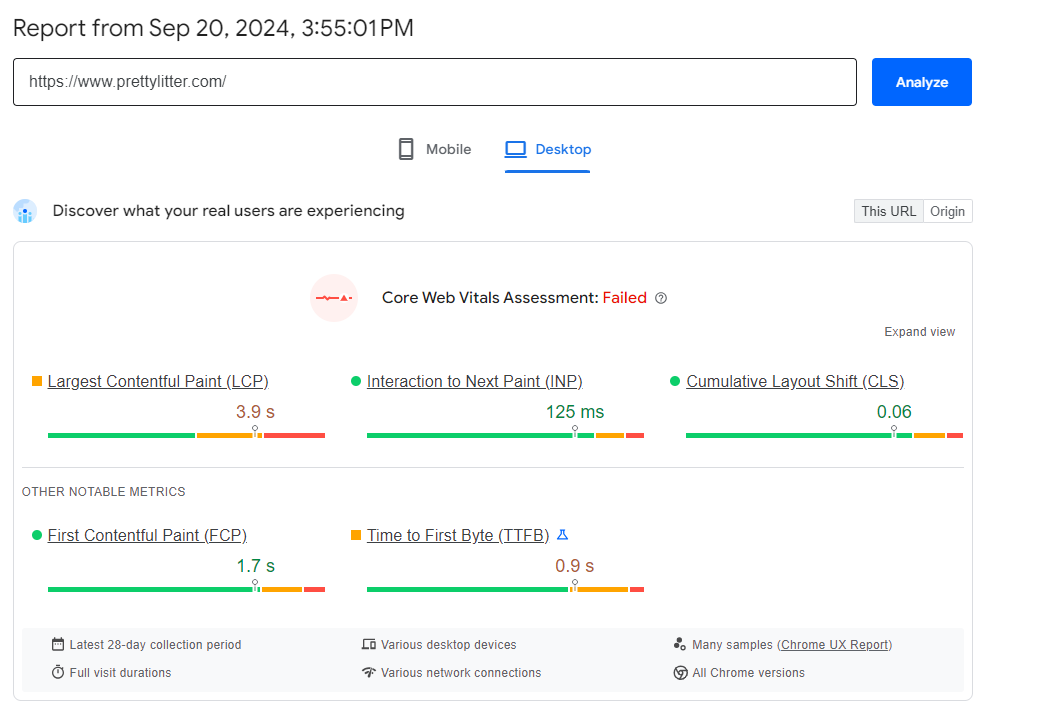
Task: Switch to Origin data view
Action: click(947, 211)
